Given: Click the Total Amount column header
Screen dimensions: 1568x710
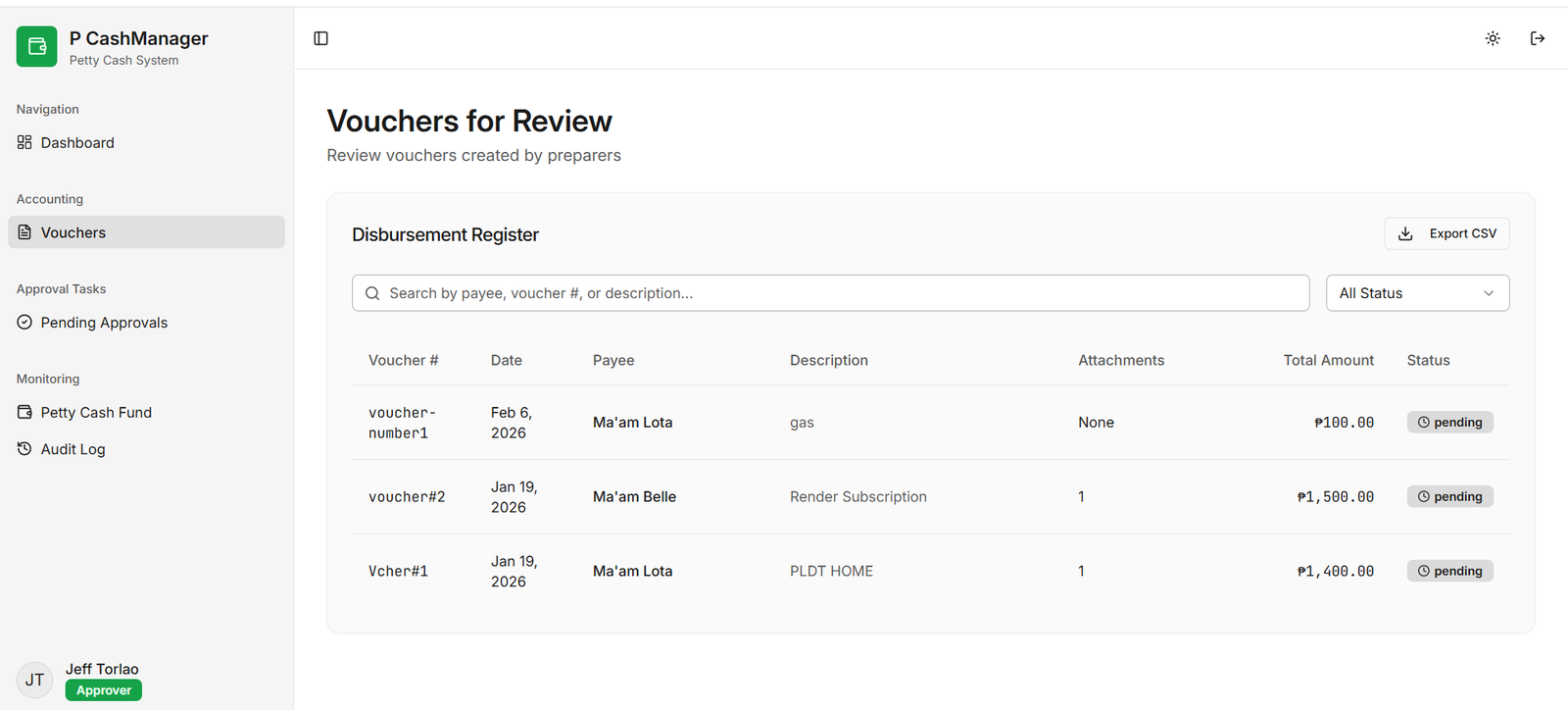Looking at the screenshot, I should [x=1328, y=361].
